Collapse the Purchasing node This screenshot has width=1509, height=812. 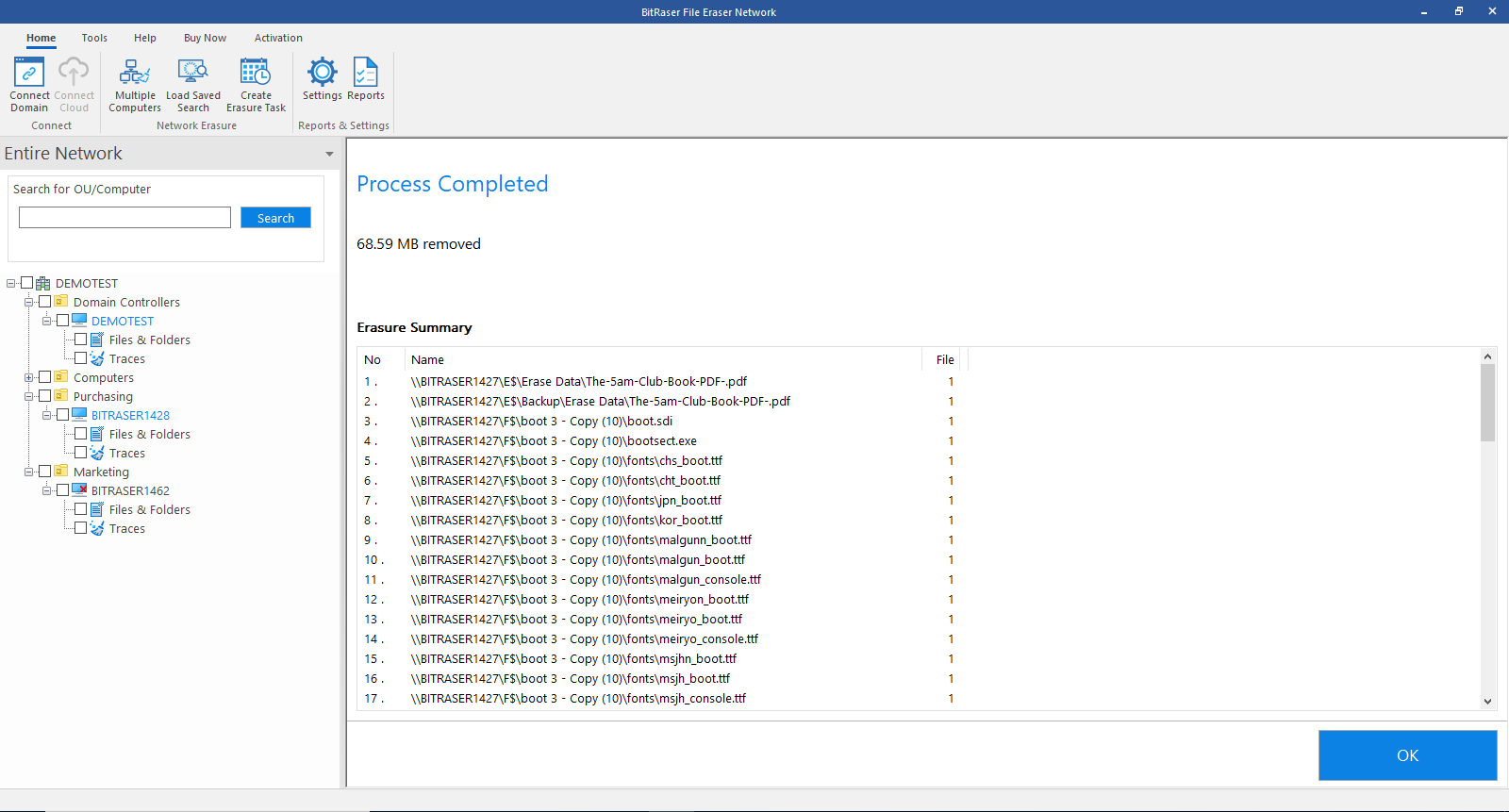(29, 396)
